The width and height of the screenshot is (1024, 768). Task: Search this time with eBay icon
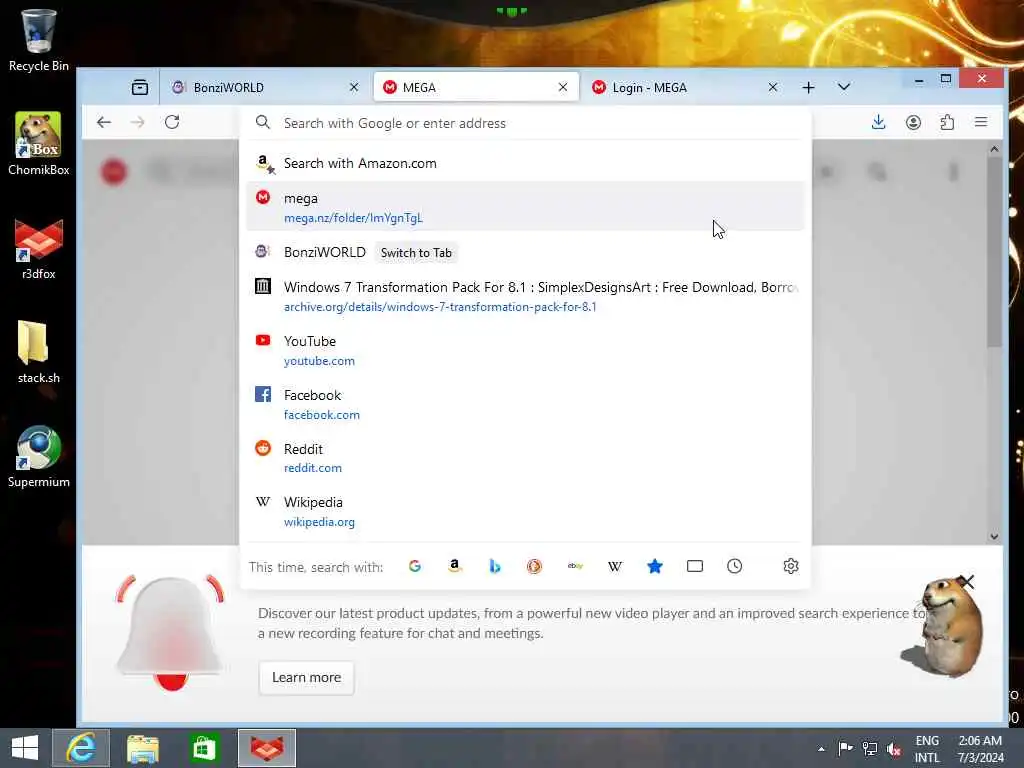click(575, 566)
